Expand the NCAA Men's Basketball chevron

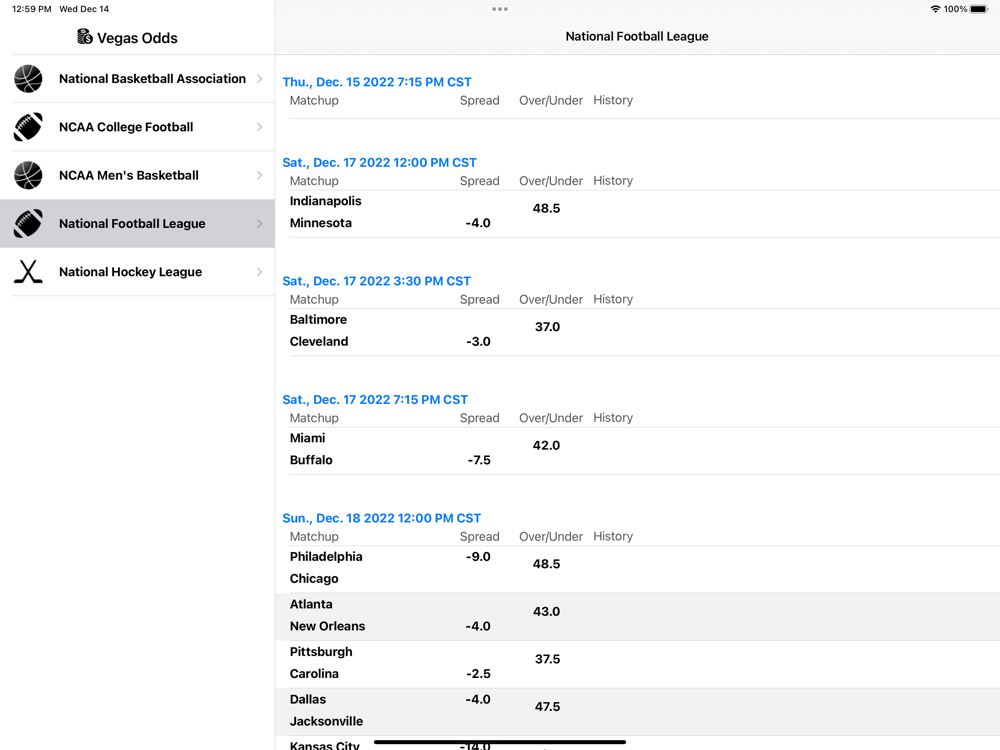tap(260, 175)
